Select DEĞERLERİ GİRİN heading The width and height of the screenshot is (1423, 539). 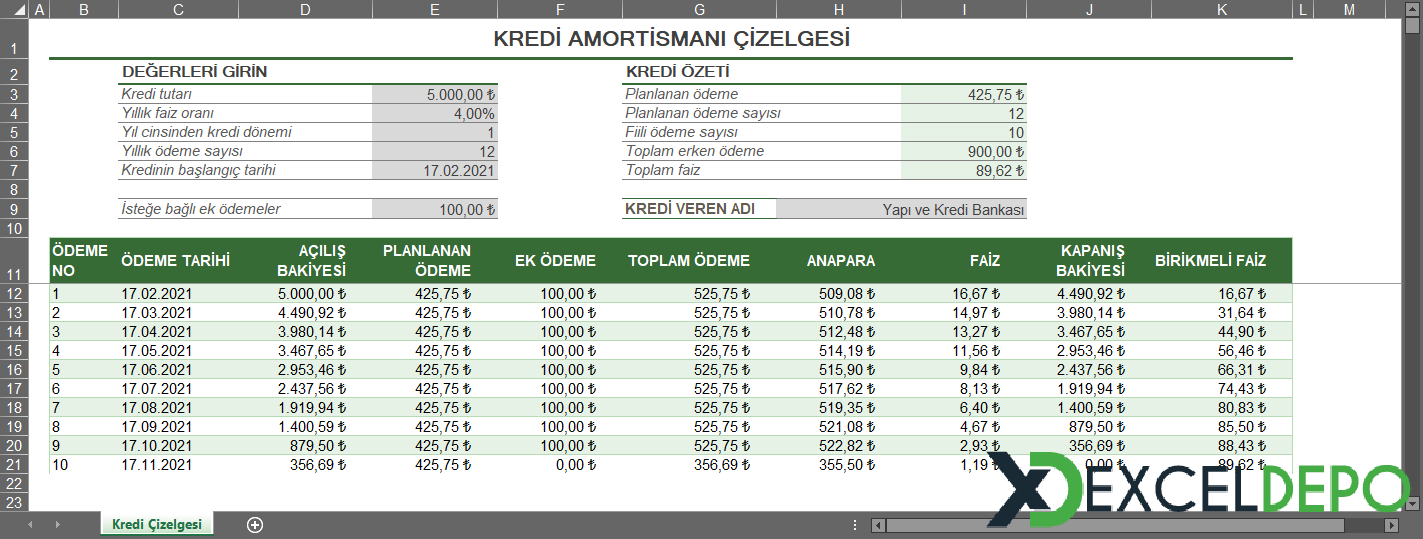(x=194, y=72)
